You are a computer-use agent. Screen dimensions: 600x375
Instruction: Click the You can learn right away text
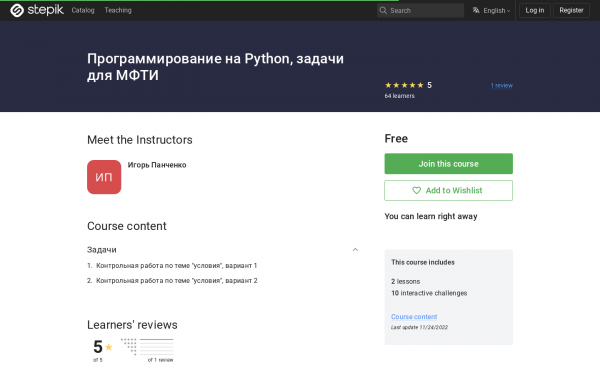click(431, 217)
